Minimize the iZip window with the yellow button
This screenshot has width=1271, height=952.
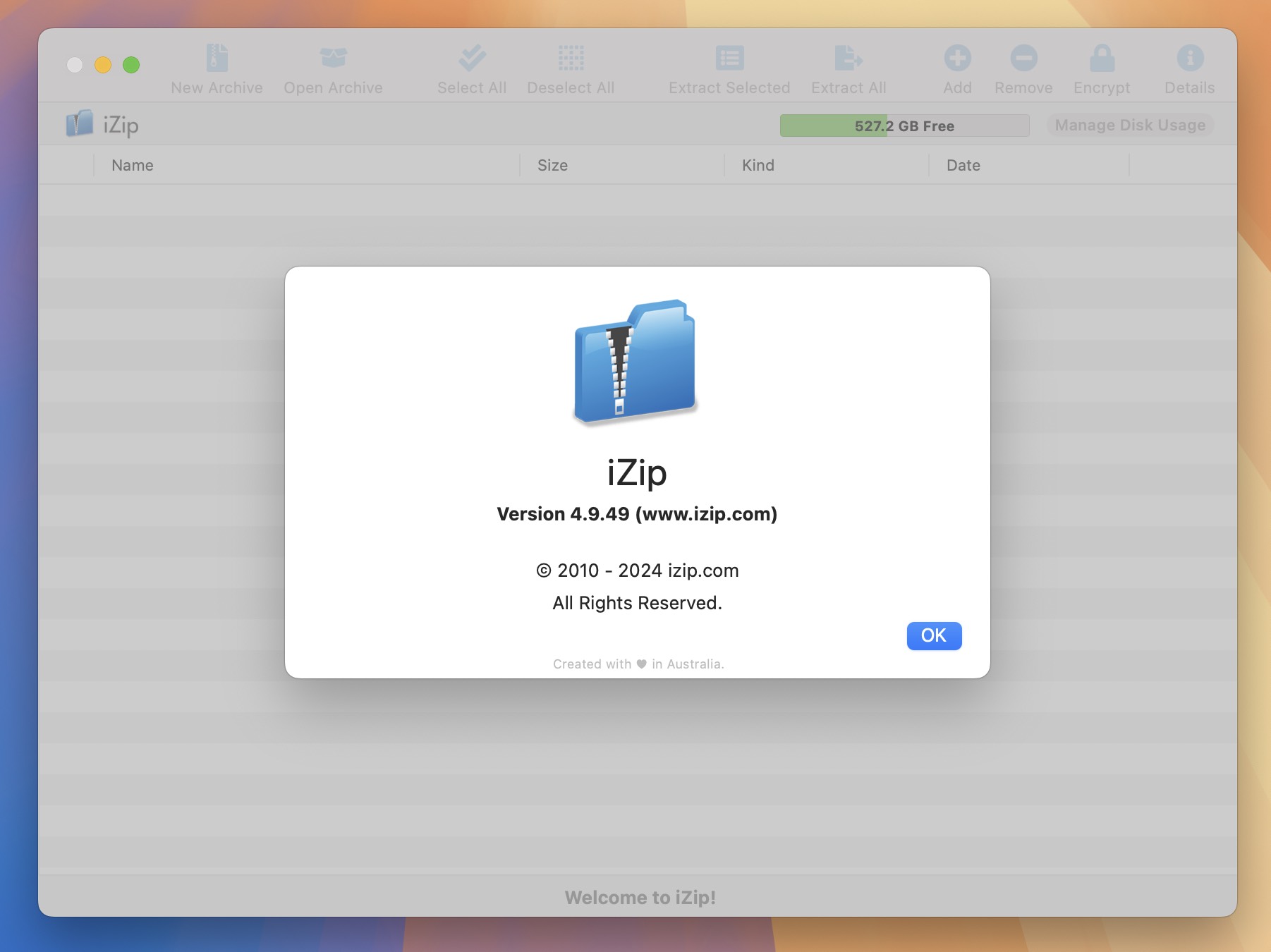point(103,65)
